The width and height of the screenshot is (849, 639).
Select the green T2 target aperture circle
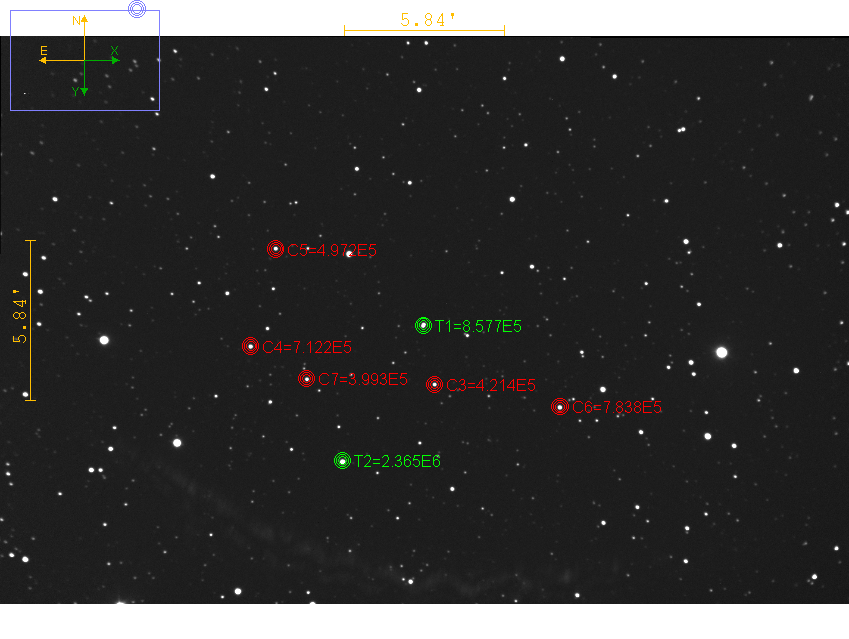tap(342, 460)
